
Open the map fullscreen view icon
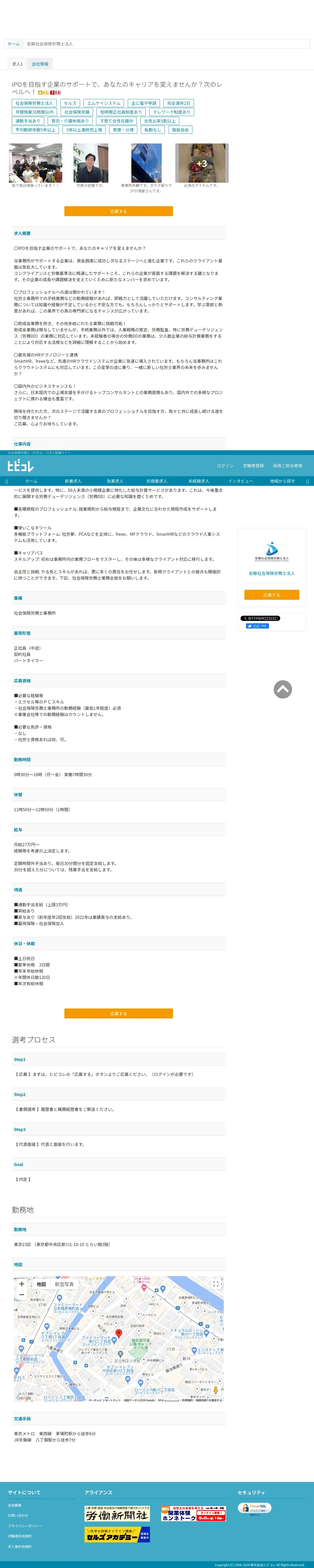(216, 1284)
